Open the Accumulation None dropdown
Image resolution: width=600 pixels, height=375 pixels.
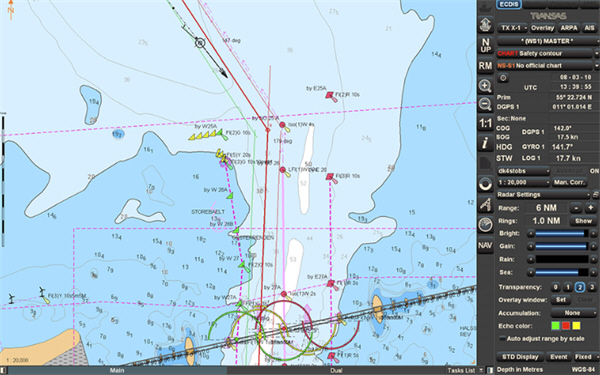574,313
